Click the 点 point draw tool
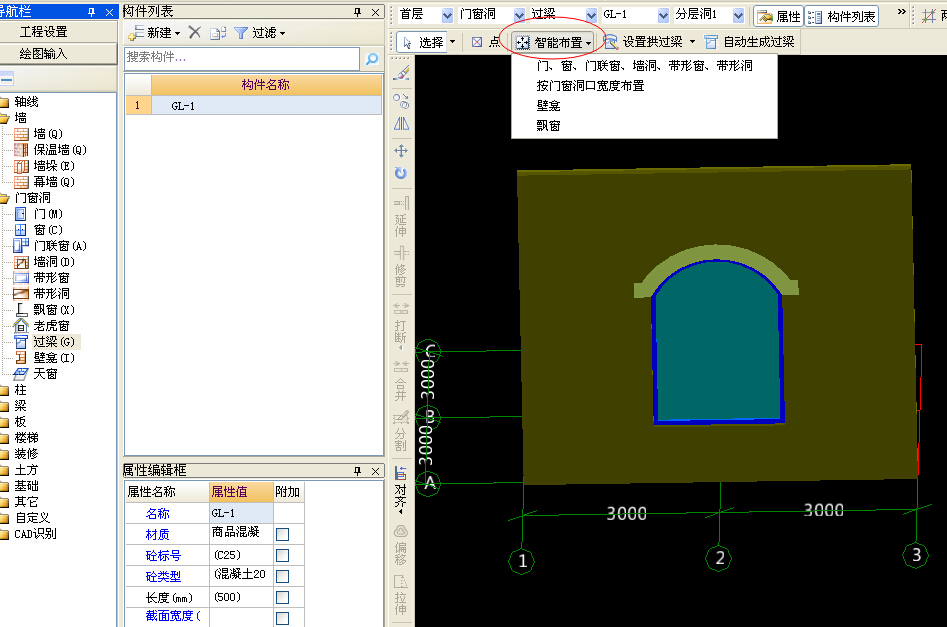The height and width of the screenshot is (627, 947). [x=486, y=42]
